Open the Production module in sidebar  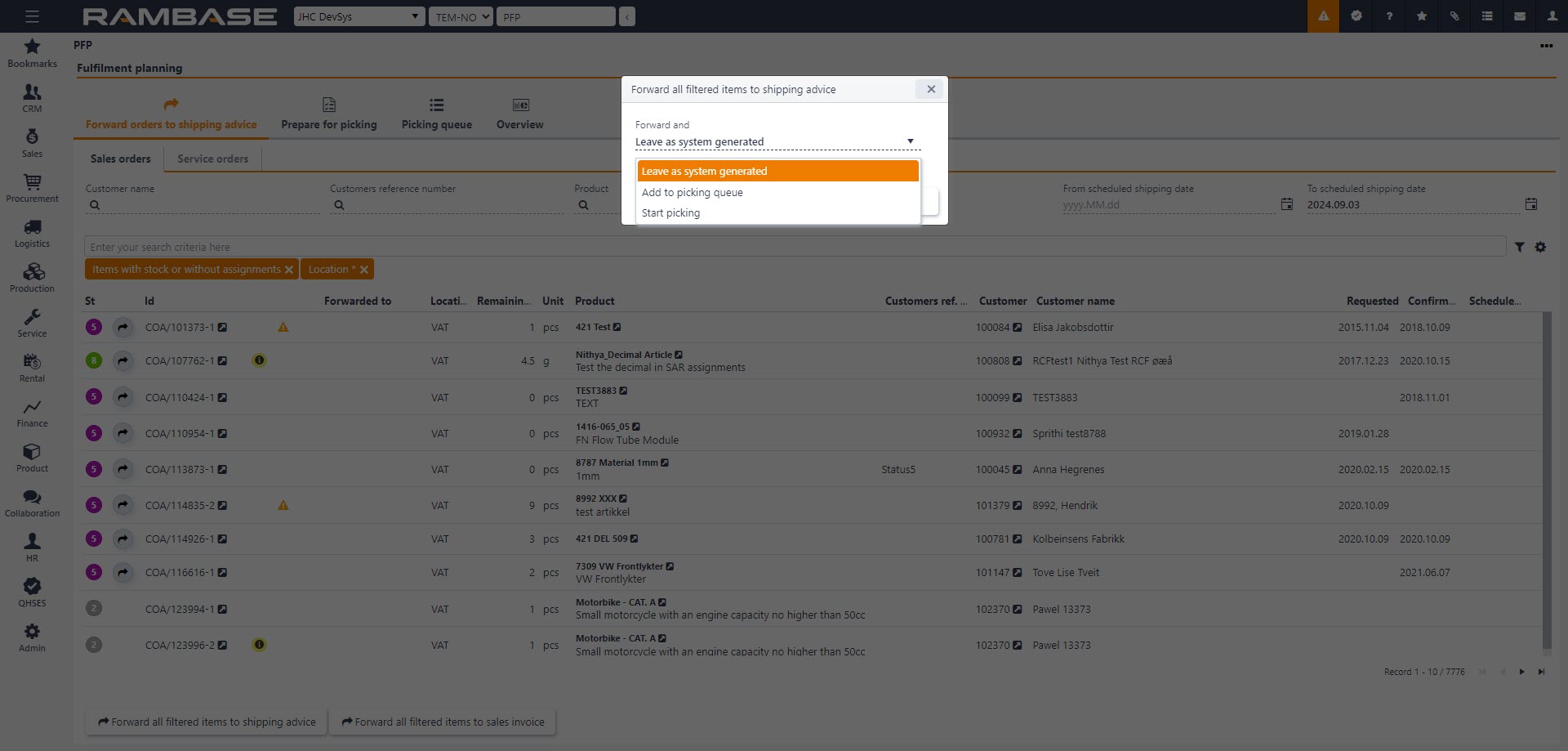[32, 278]
